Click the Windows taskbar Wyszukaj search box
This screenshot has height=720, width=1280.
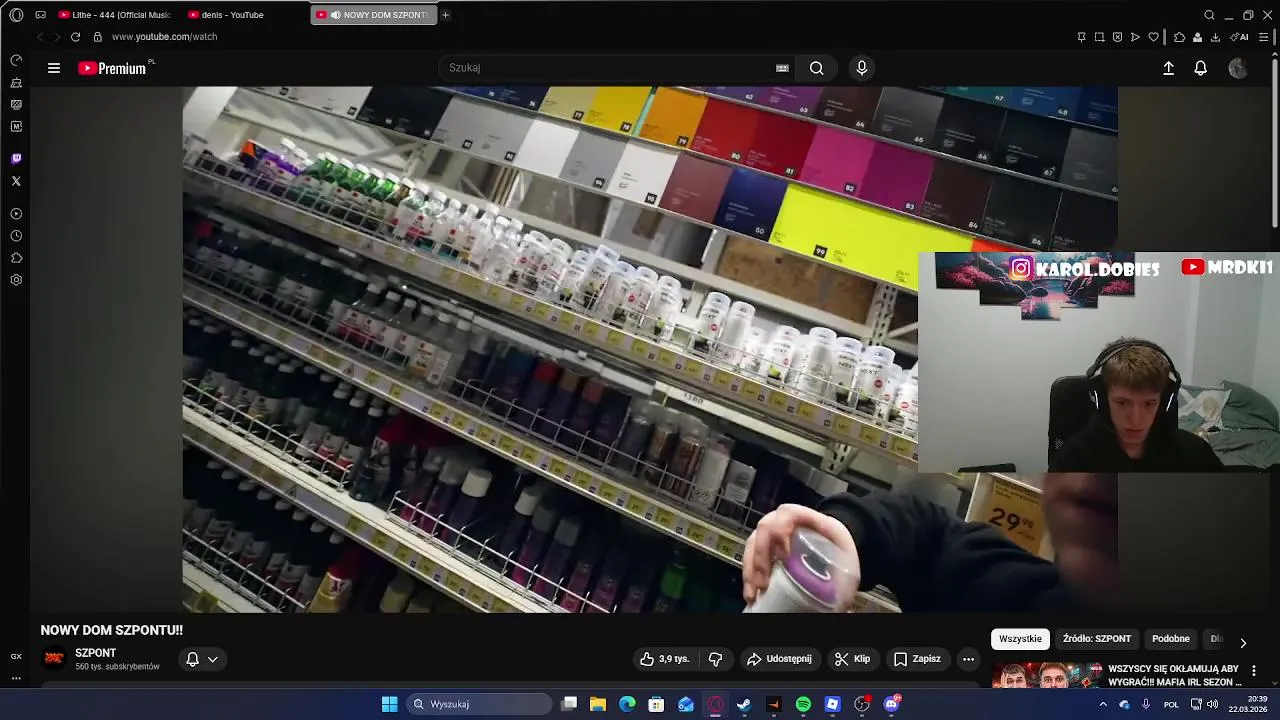(480, 704)
